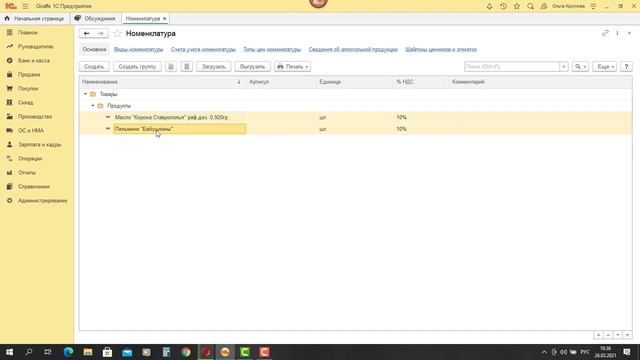Open form options vertical dots icon
640x360 pixels.
pos(617,33)
